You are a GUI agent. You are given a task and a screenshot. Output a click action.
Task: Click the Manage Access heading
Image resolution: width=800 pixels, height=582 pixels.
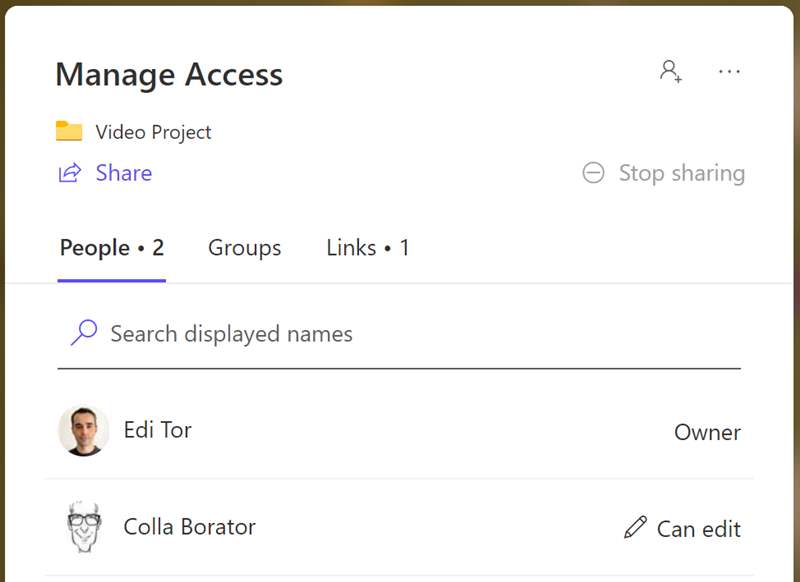pyautogui.click(x=169, y=74)
